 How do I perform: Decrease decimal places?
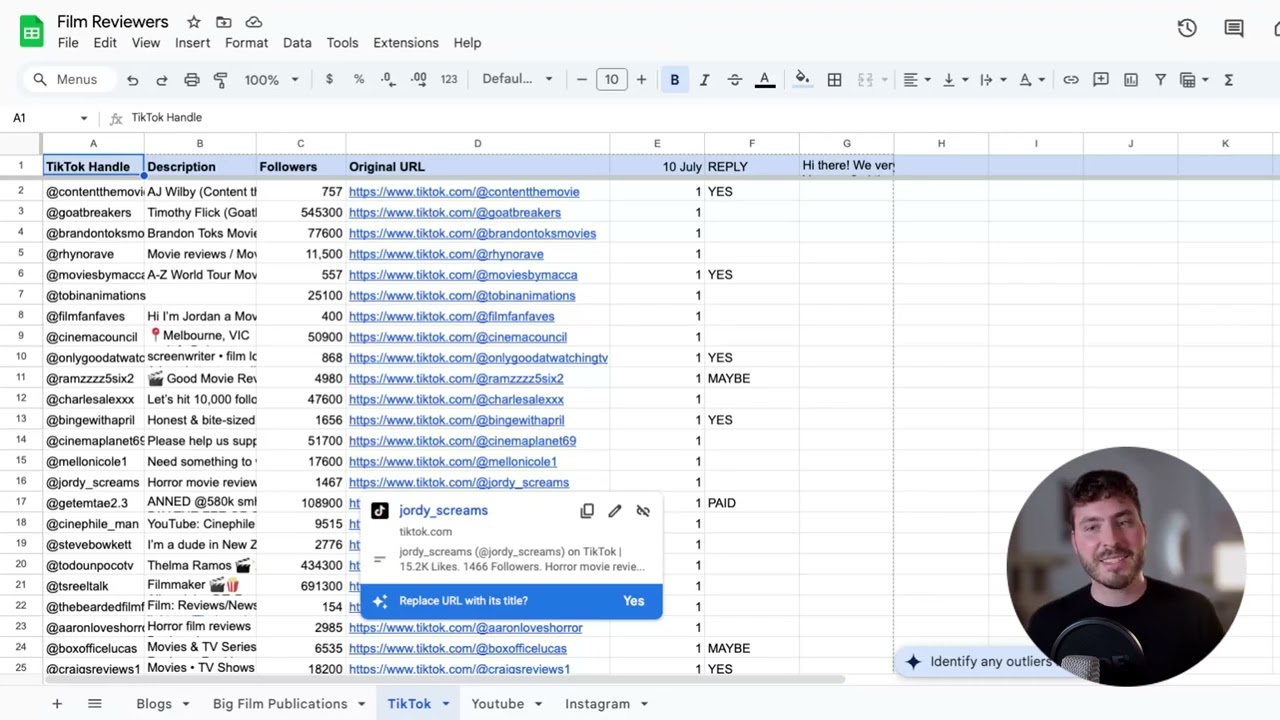[x=388, y=79]
